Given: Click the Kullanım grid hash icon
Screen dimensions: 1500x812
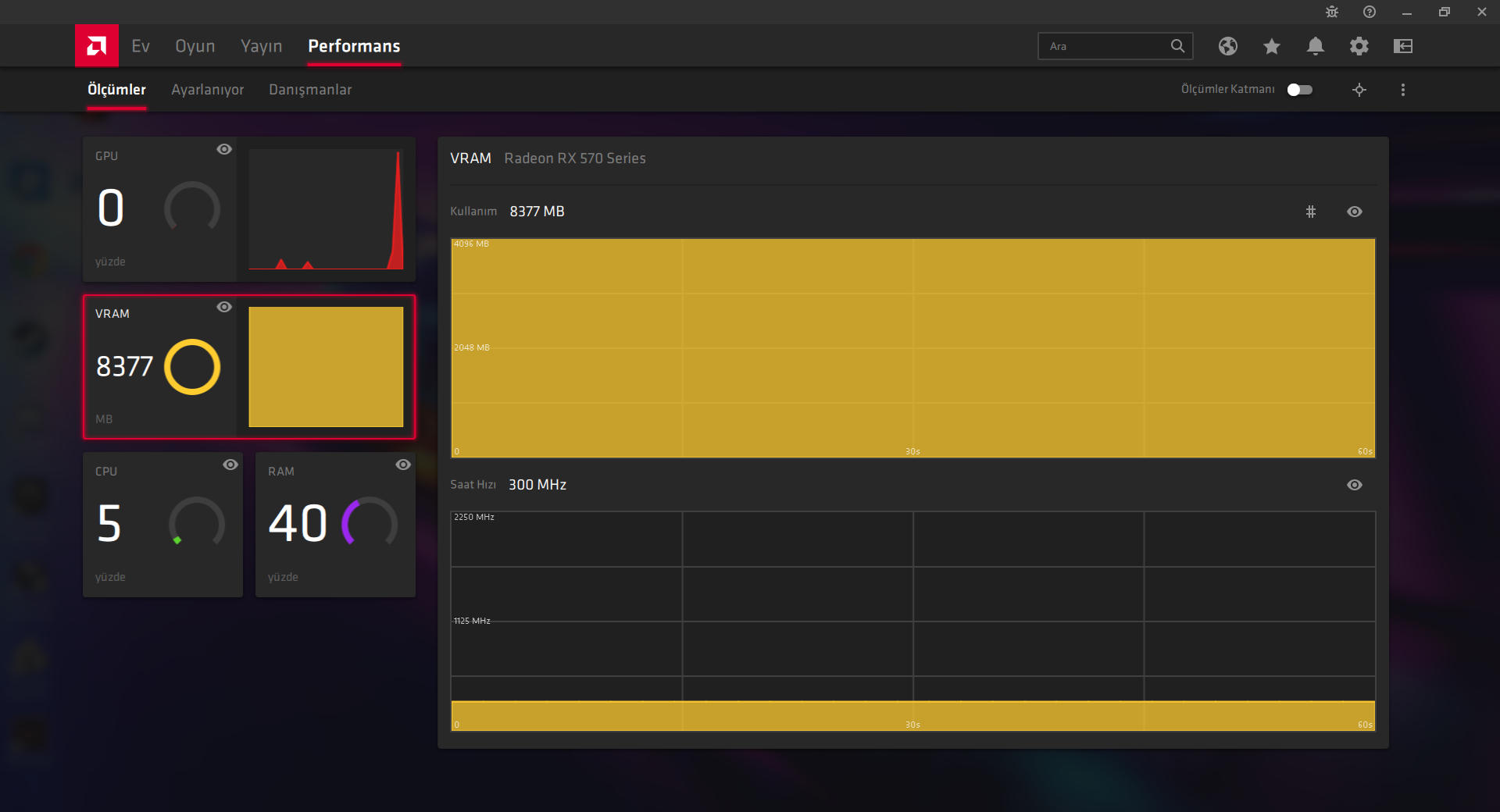Looking at the screenshot, I should [x=1311, y=212].
